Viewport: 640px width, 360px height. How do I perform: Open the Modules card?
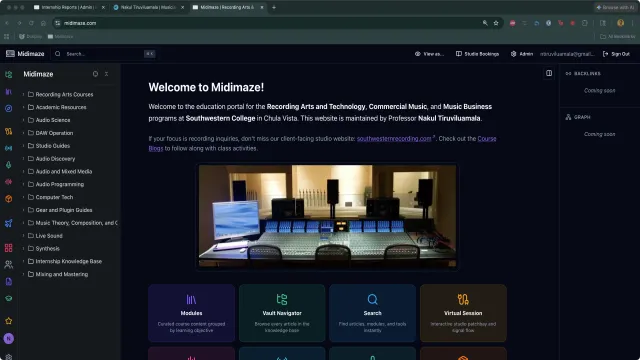tap(191, 313)
